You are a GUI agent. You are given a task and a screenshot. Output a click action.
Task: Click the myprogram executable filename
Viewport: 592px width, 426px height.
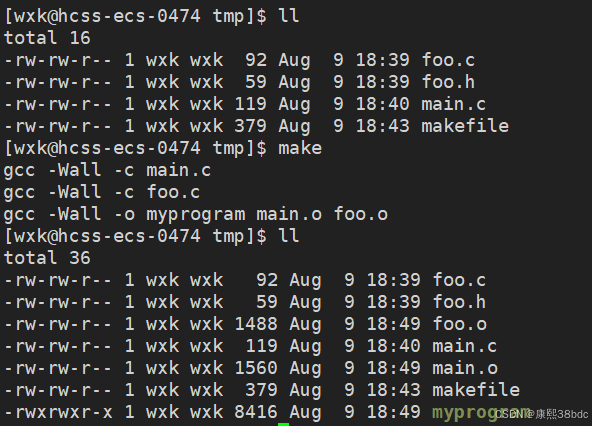click(481, 413)
